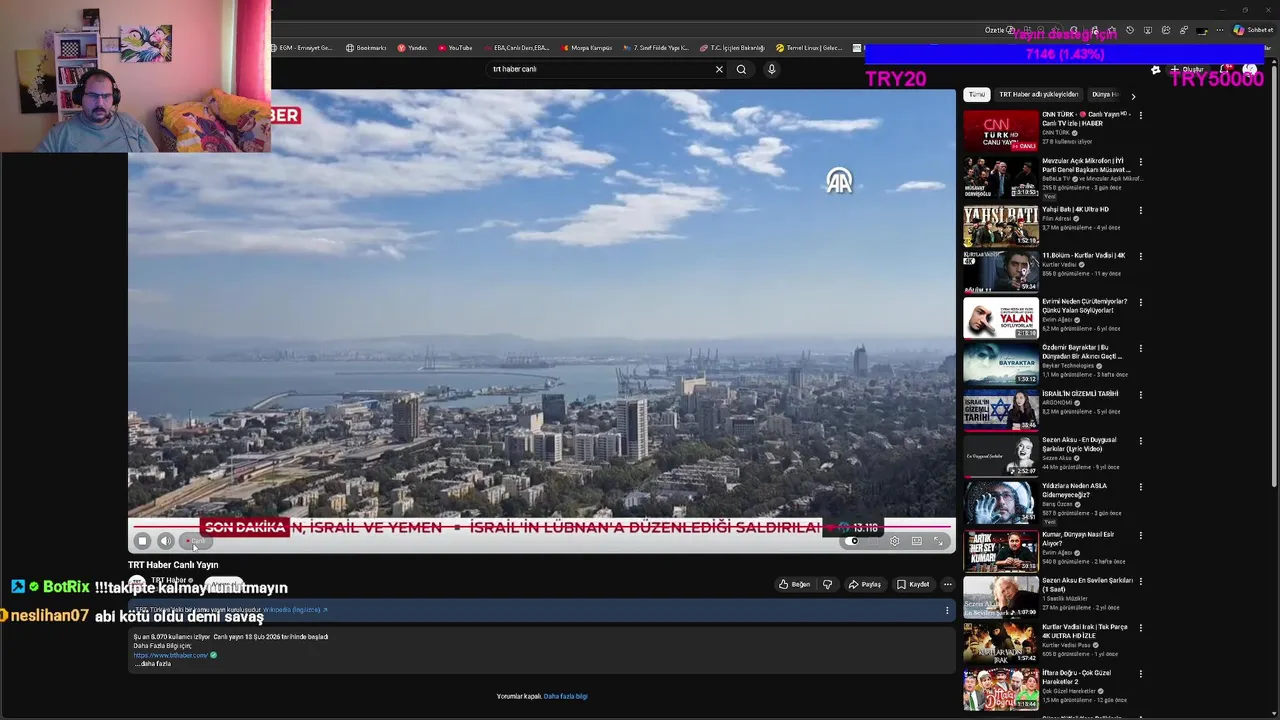Open Yahşi Batı 4K Ultra HD thumbnail
Image resolution: width=1280 pixels, height=720 pixels.
pyautogui.click(x=1001, y=225)
